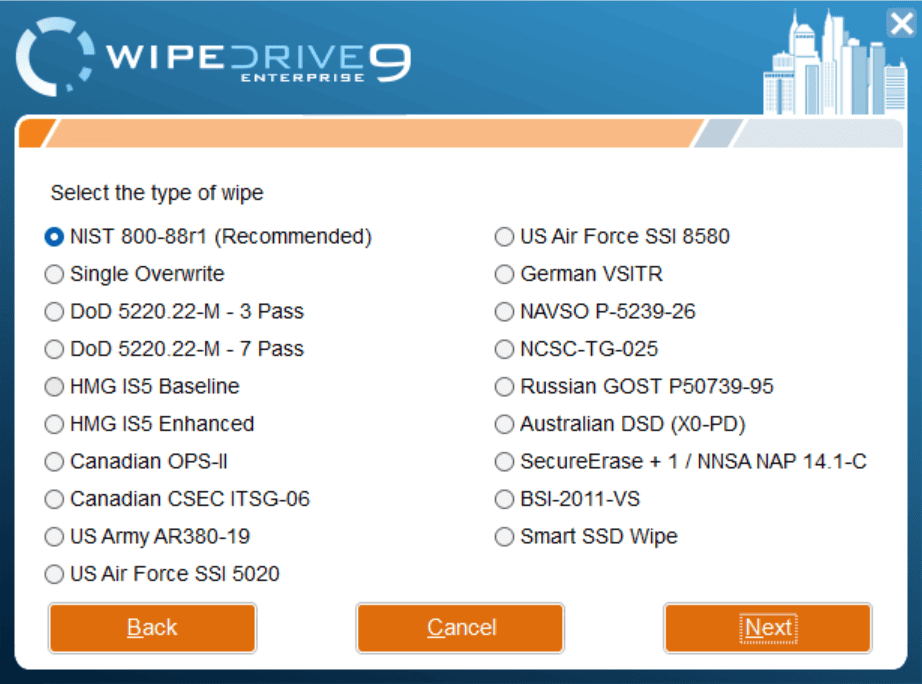922x684 pixels.
Task: Click the WipeDrive 9 Enterprise logo
Action: click(213, 57)
